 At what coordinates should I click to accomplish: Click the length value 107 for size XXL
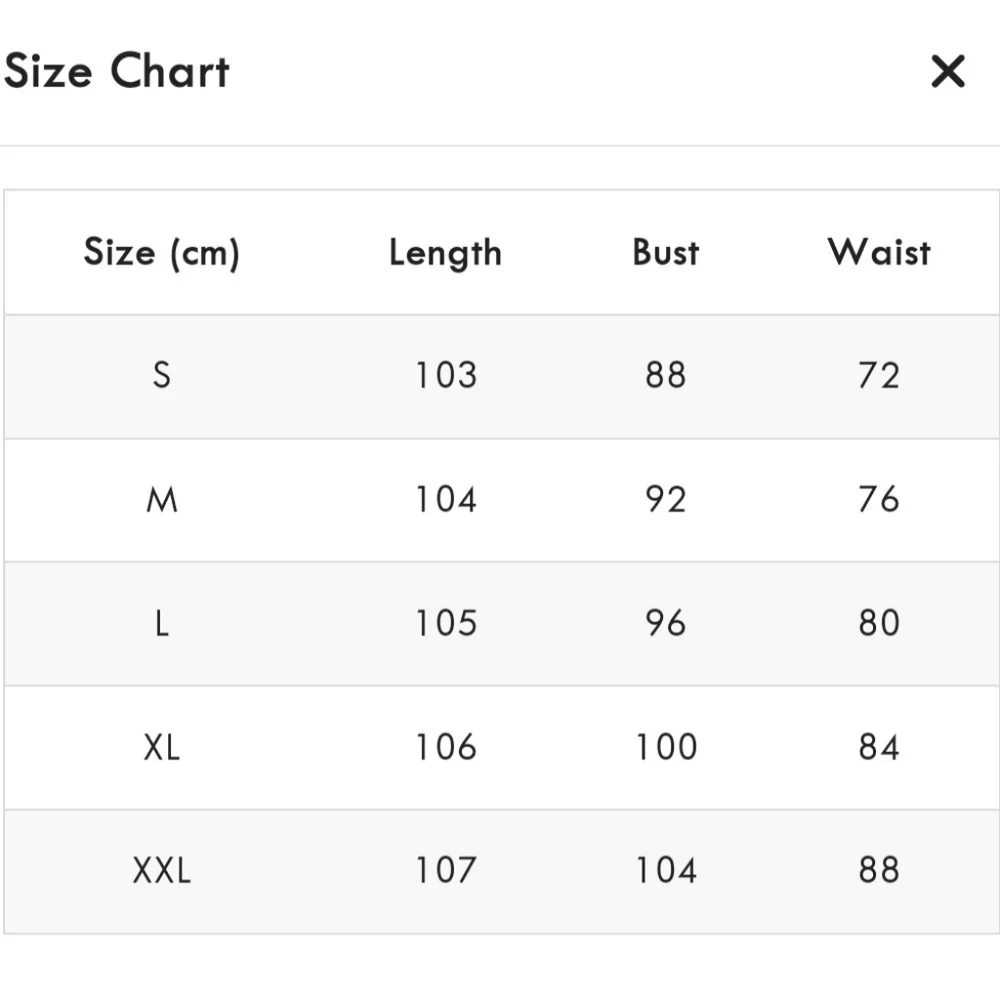(445, 870)
